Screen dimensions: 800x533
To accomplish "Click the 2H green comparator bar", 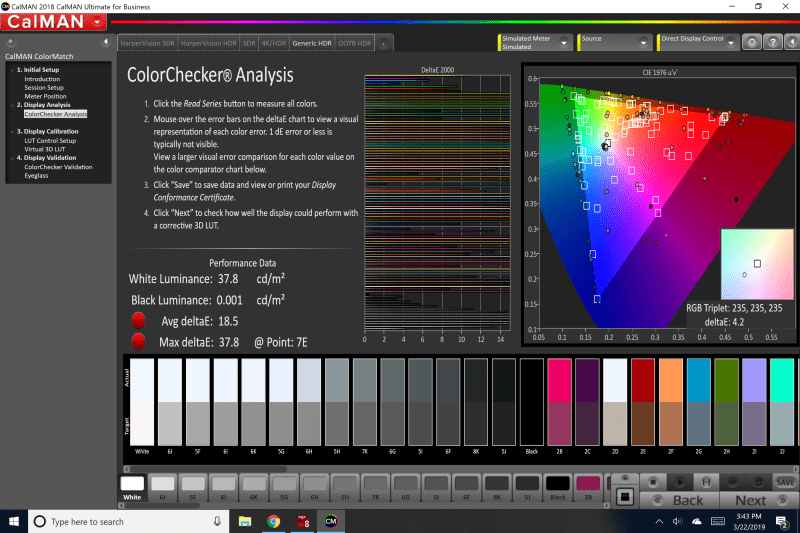I will coord(727,402).
